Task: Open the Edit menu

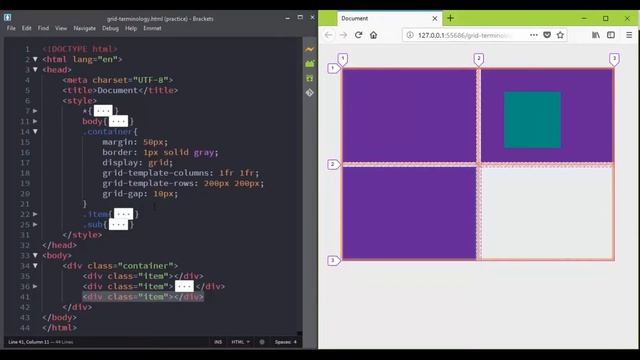Action: coord(27,28)
